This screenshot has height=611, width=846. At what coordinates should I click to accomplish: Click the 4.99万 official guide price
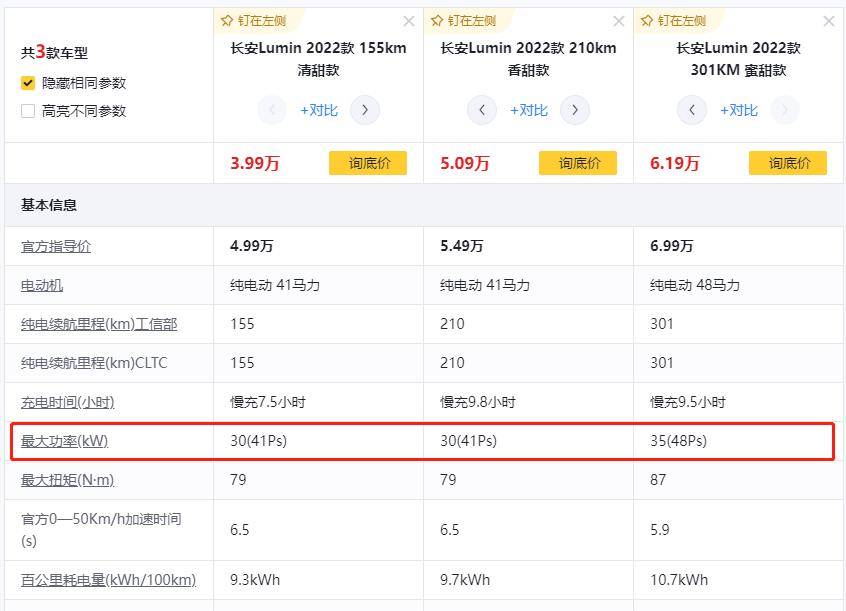(x=251, y=246)
